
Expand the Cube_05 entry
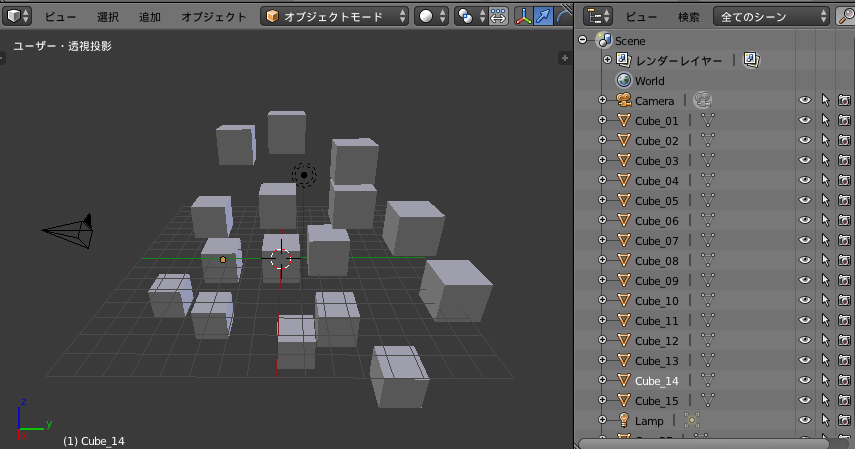(x=602, y=200)
